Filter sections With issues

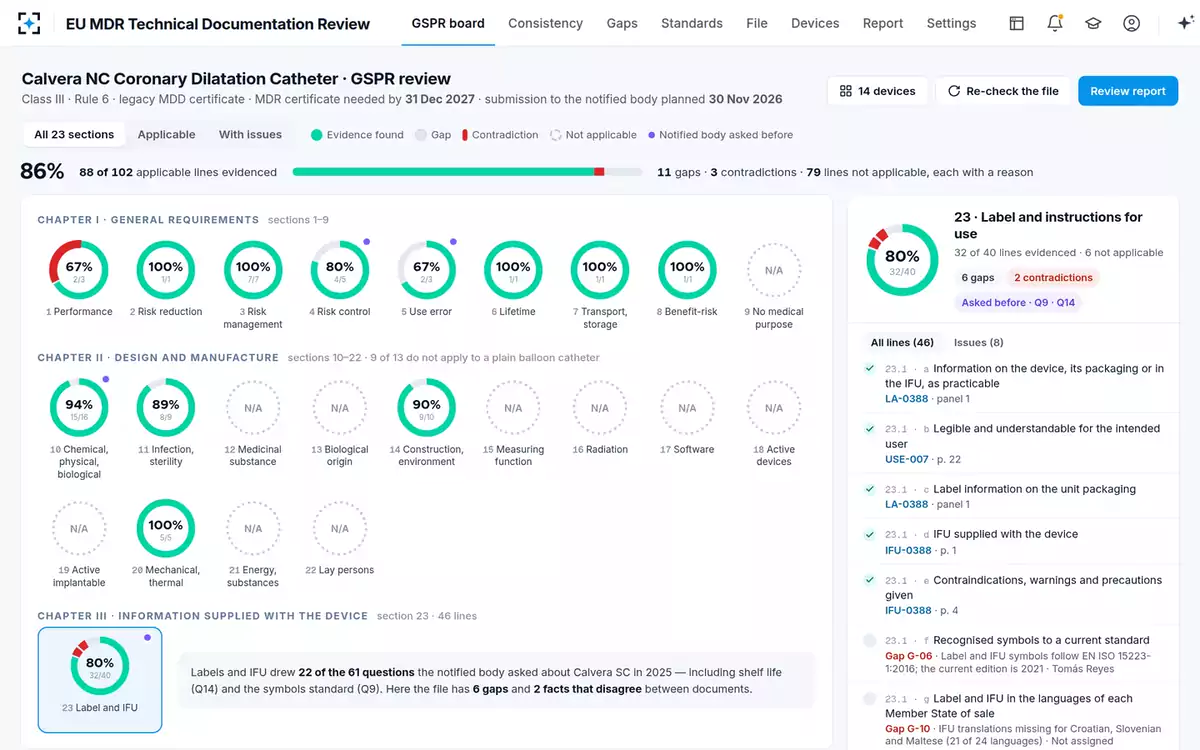(250, 135)
